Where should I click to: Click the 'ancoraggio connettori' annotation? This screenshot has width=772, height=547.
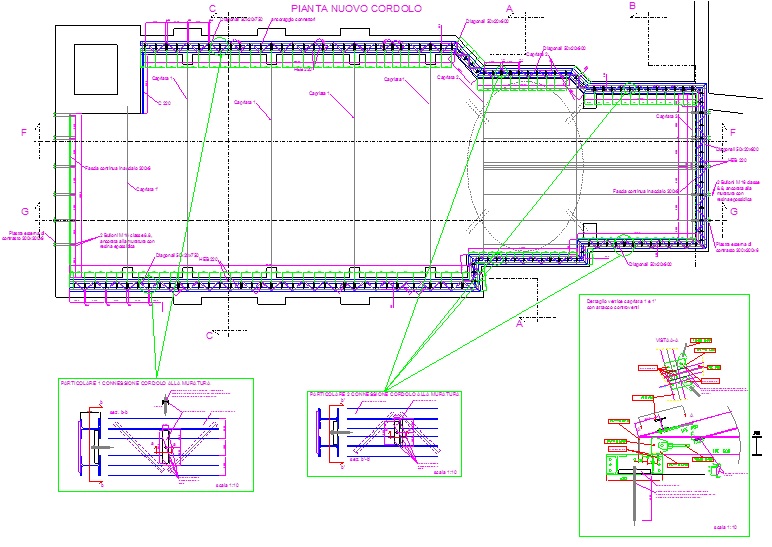(293, 19)
